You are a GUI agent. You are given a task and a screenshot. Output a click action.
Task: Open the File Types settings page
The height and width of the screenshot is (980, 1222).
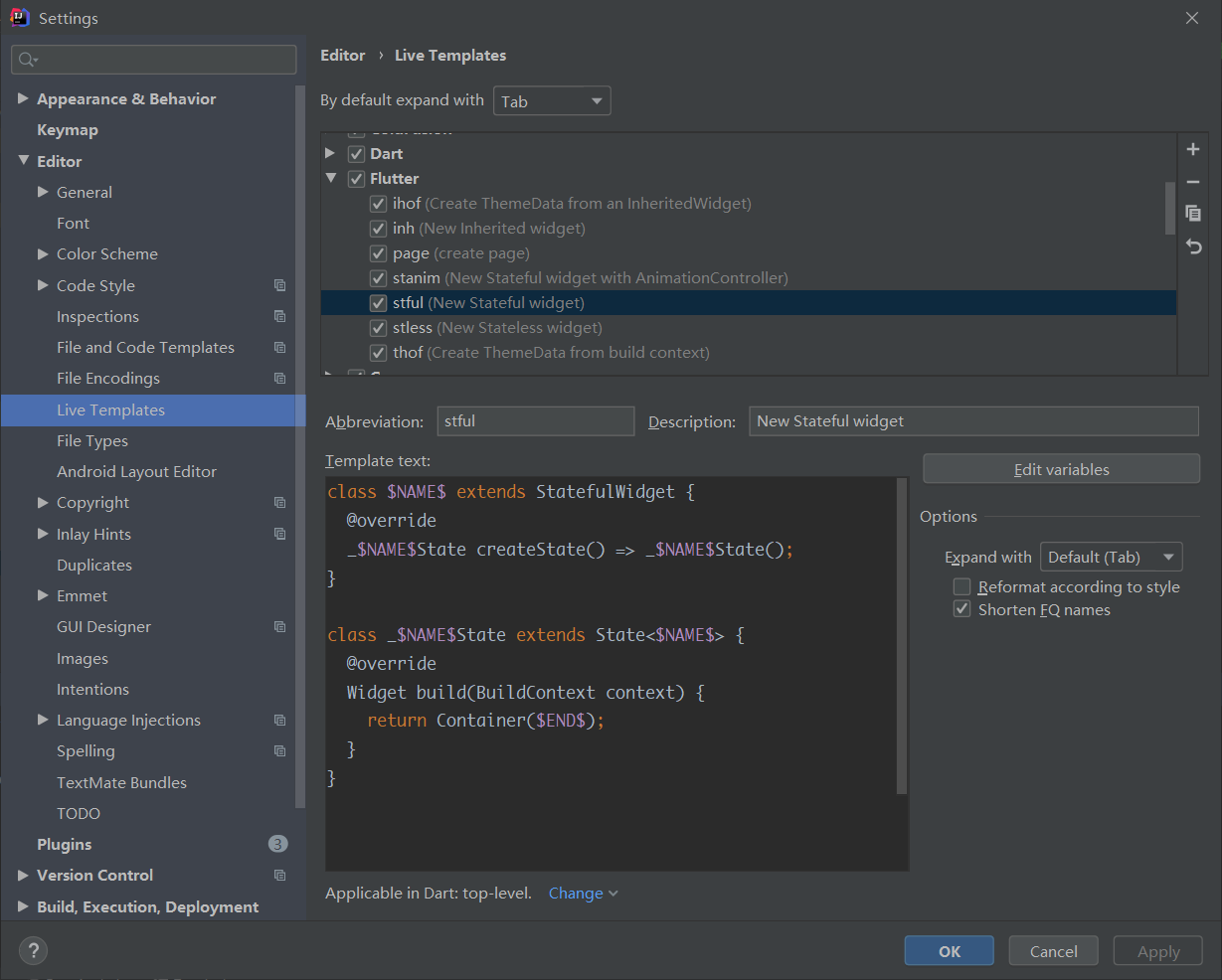(x=92, y=440)
